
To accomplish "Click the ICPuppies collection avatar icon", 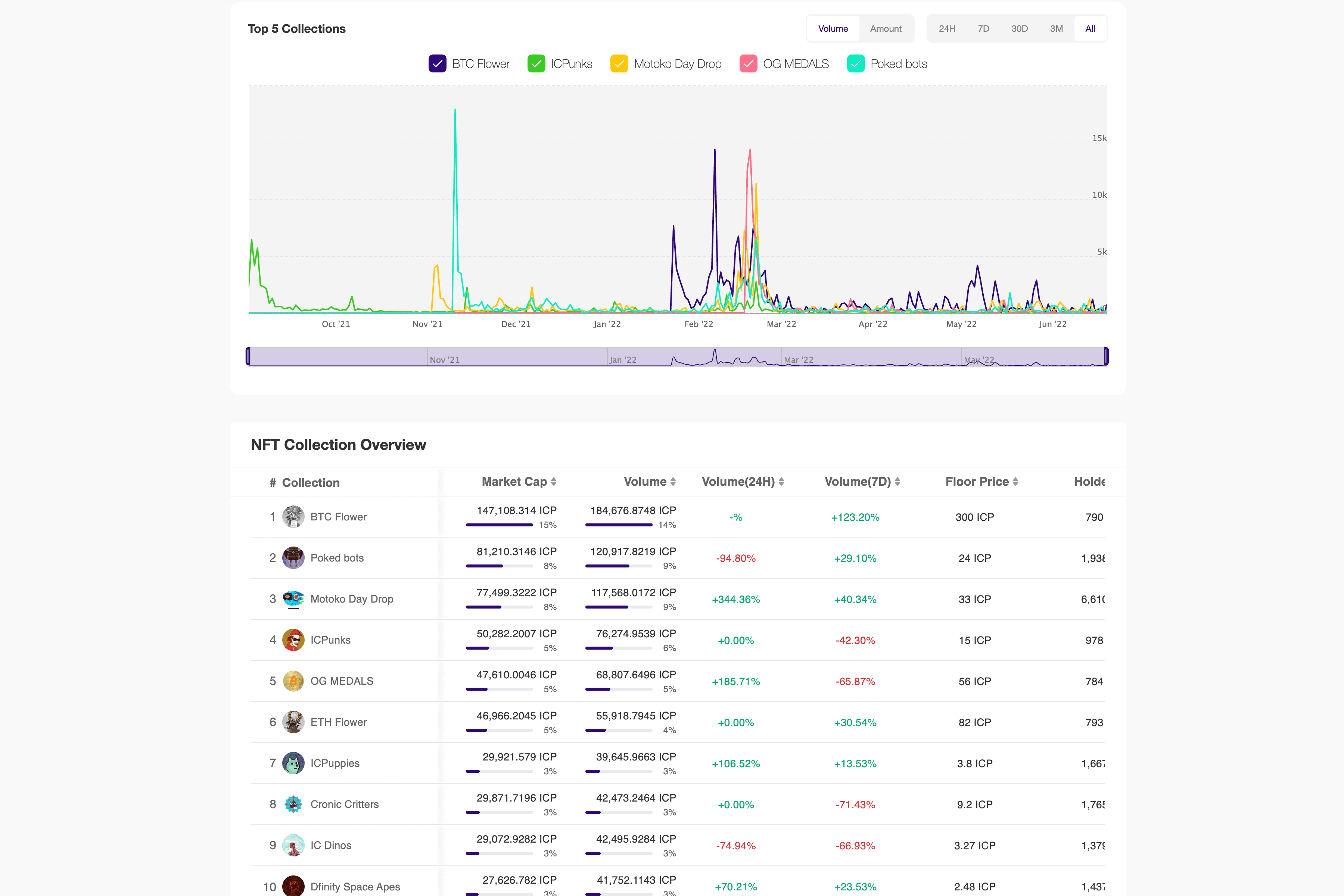I will tap(293, 763).
